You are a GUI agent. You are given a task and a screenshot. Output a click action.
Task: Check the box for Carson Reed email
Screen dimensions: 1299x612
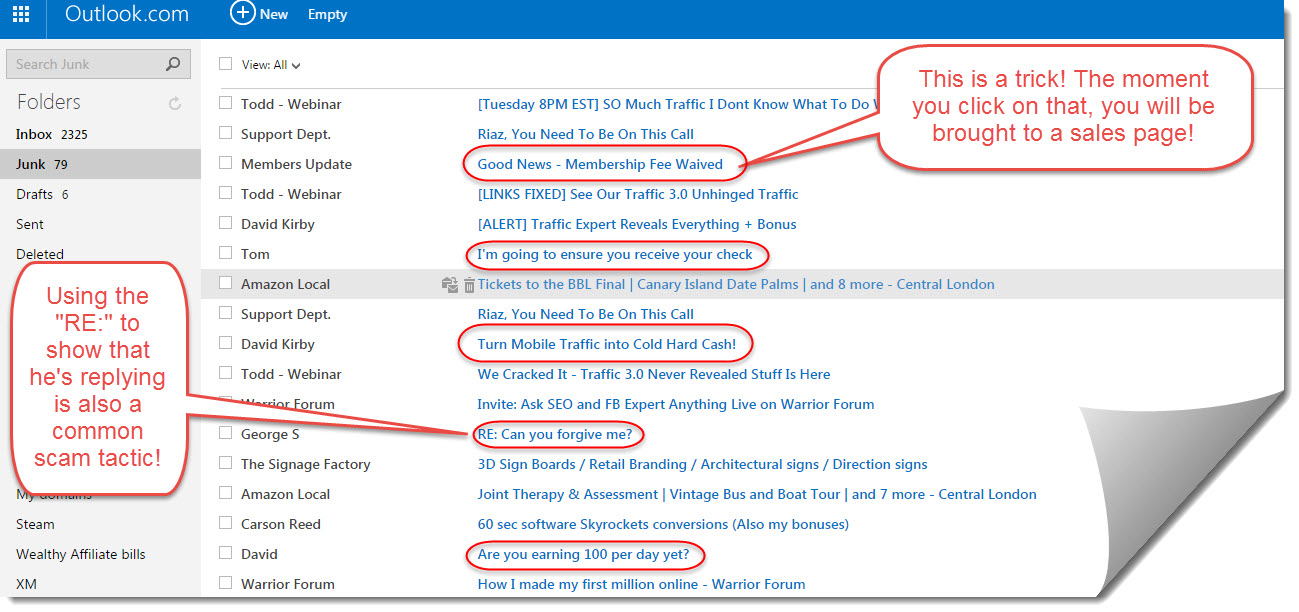pos(225,523)
